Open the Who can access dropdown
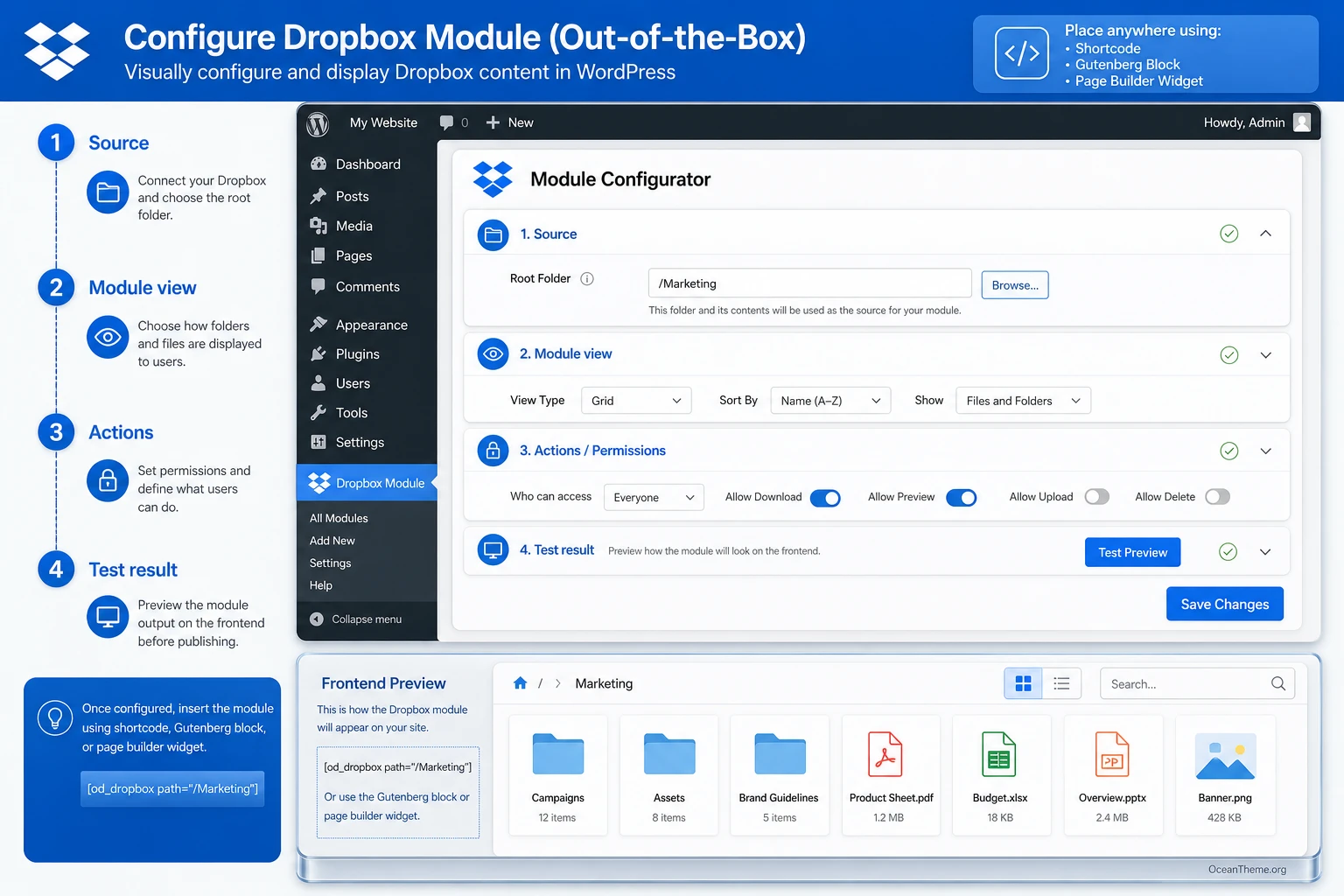The image size is (1344, 896). 654,497
